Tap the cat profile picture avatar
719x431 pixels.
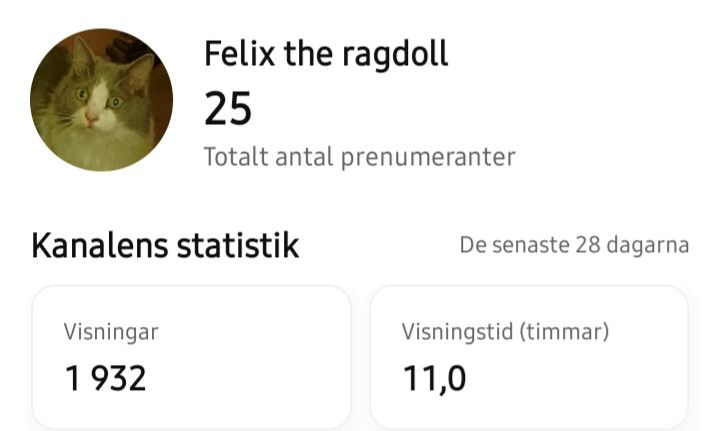coord(101,100)
